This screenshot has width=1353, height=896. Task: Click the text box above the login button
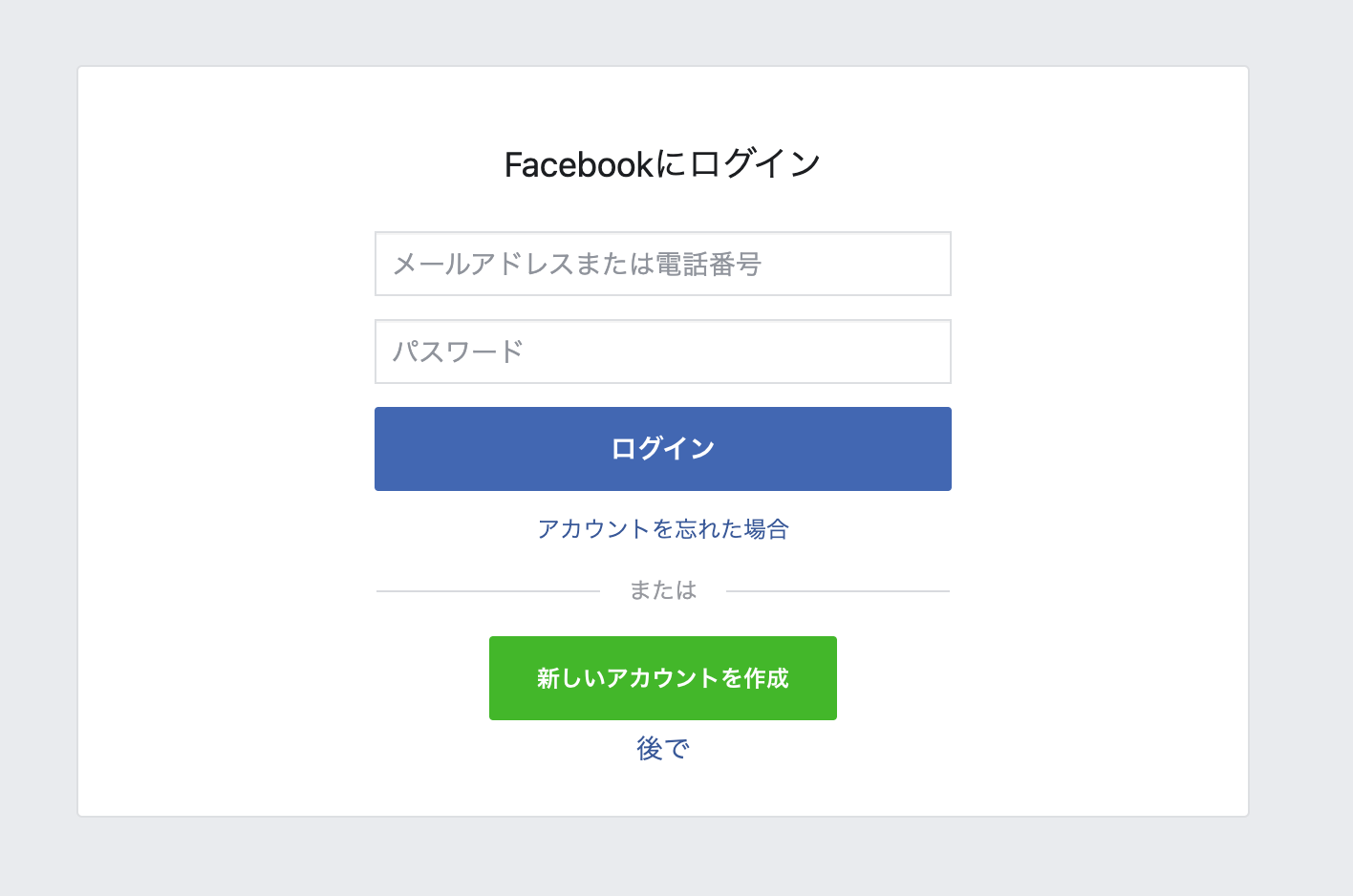(x=662, y=352)
